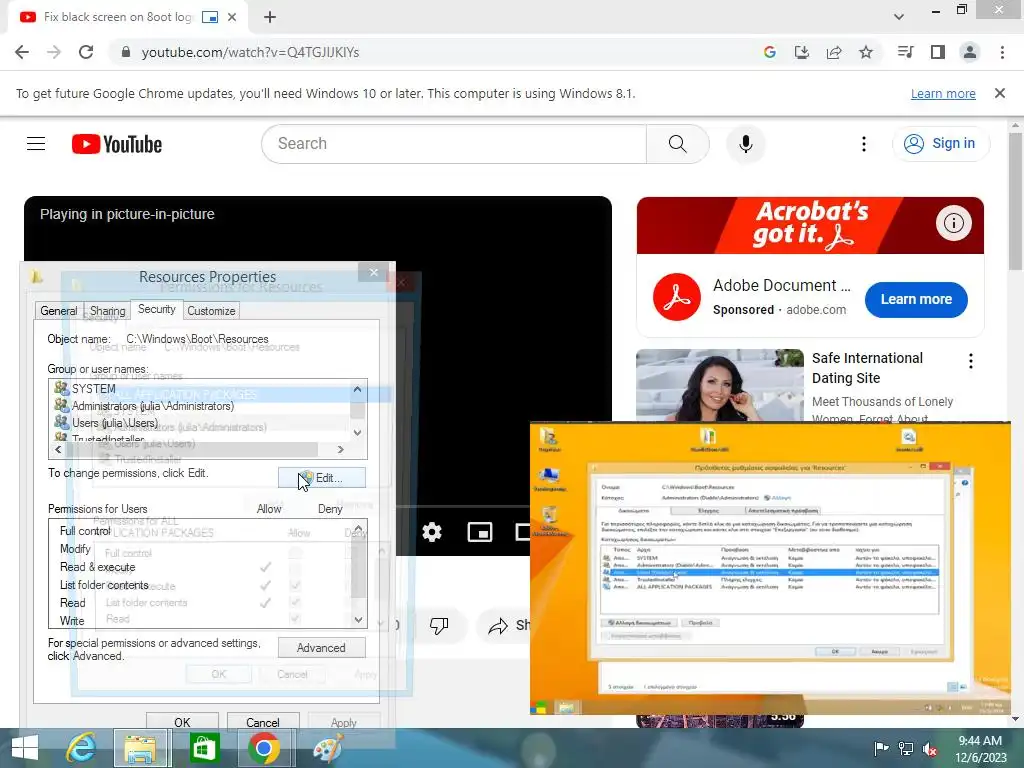Open YouTube settings three-dot menu
The width and height of the screenshot is (1024, 768).
863,144
